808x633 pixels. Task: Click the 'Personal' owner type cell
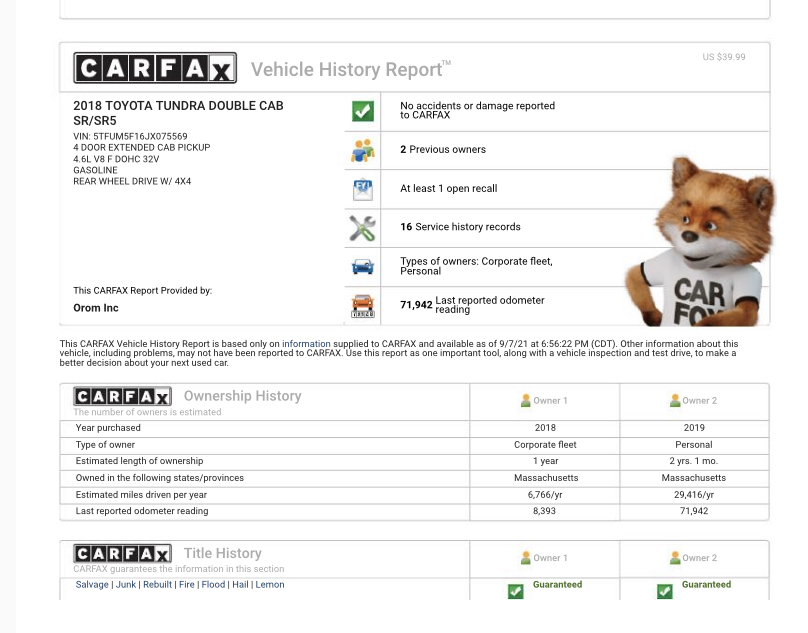[694, 445]
